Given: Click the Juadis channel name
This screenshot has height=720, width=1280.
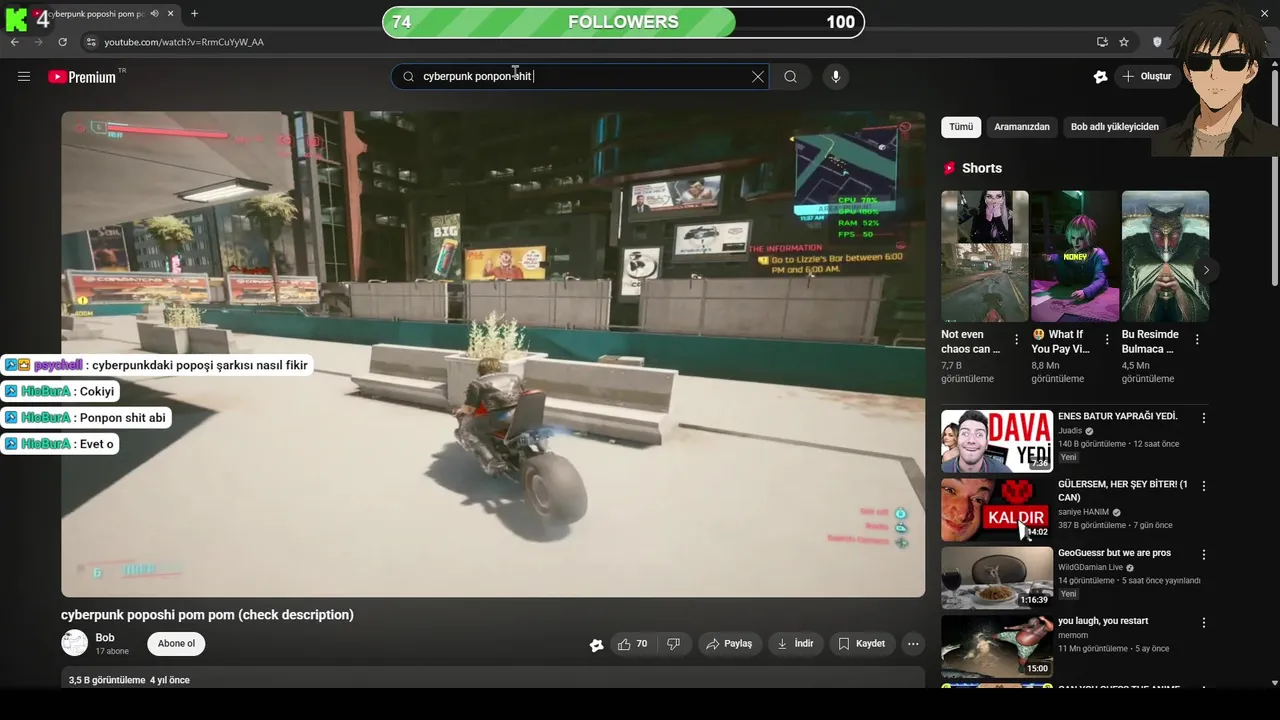Looking at the screenshot, I should (x=1070, y=431).
